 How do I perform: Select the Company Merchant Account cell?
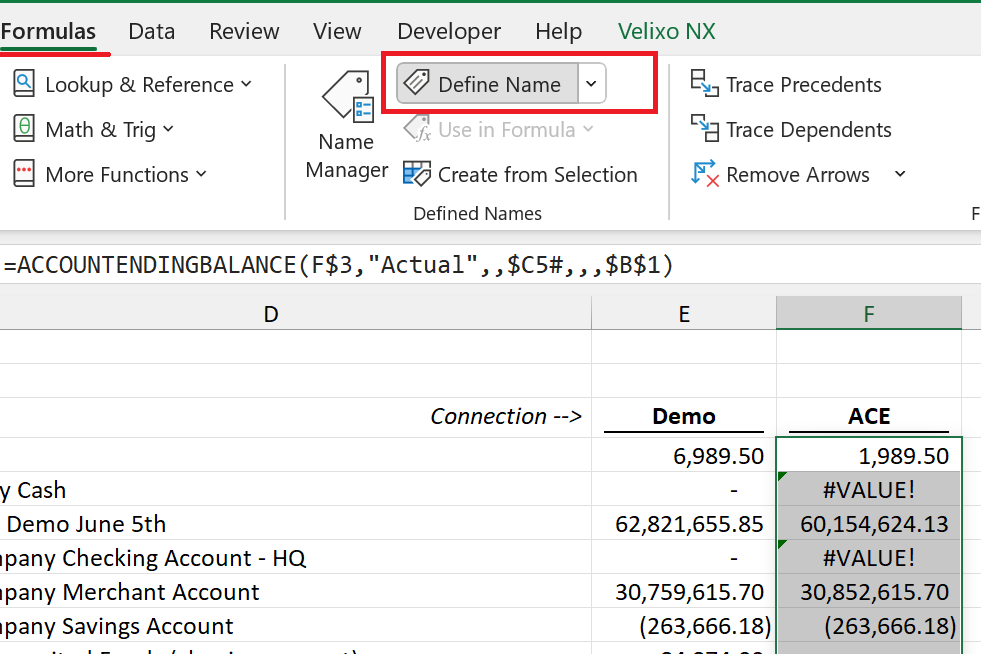[295, 591]
